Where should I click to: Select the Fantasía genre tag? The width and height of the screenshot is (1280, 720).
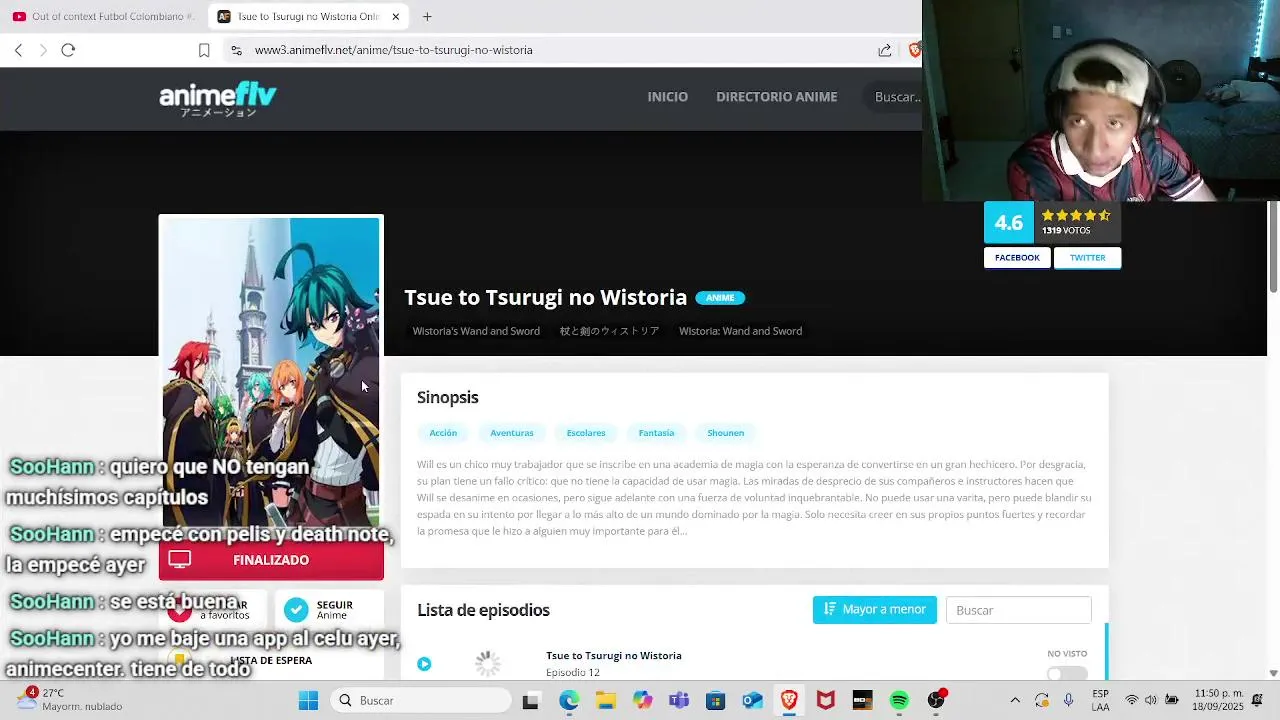(x=656, y=433)
